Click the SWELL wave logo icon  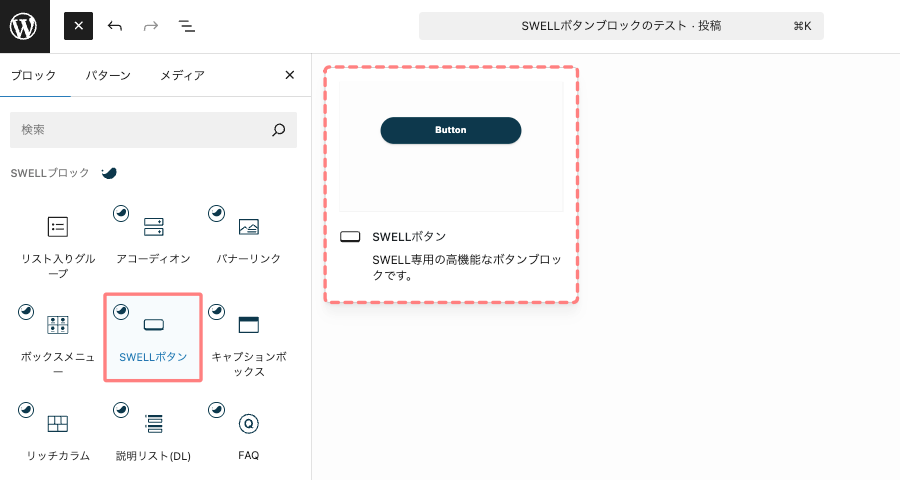click(x=109, y=172)
